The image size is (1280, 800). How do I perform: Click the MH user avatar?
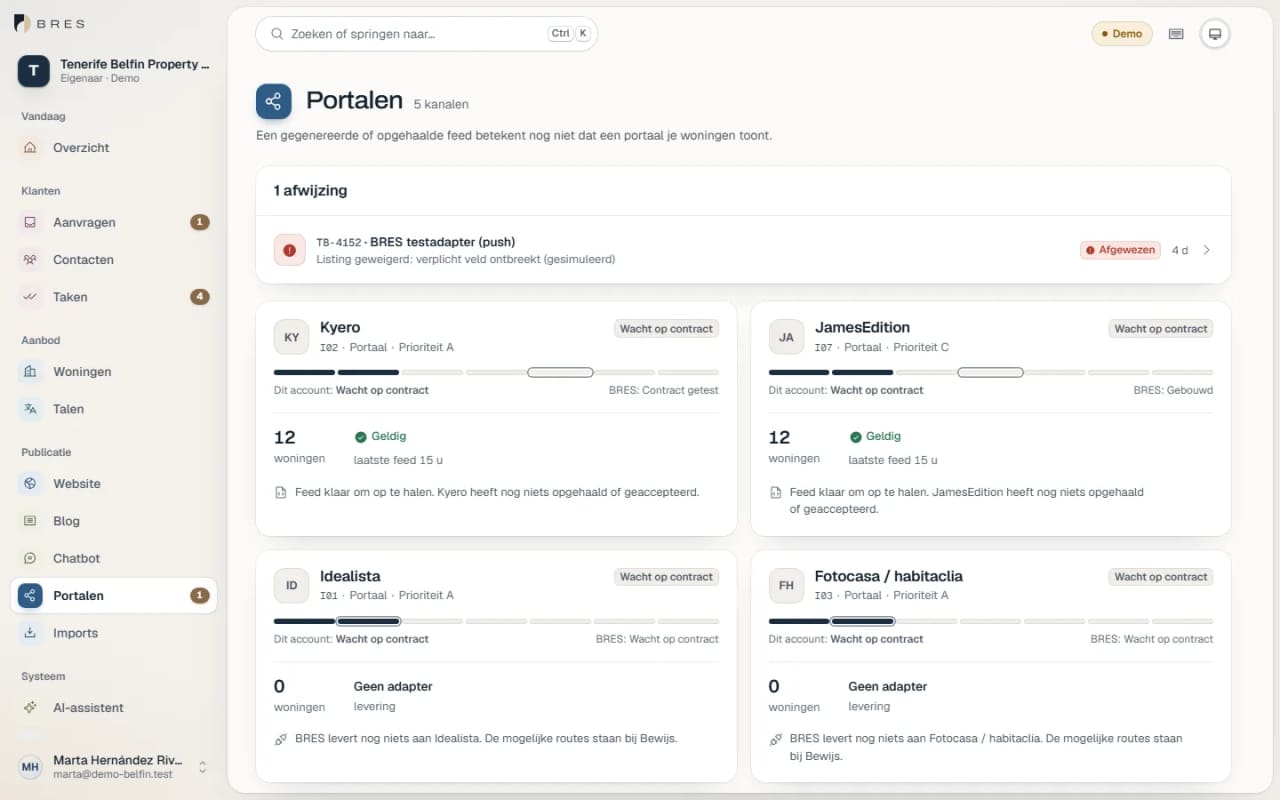[30, 767]
